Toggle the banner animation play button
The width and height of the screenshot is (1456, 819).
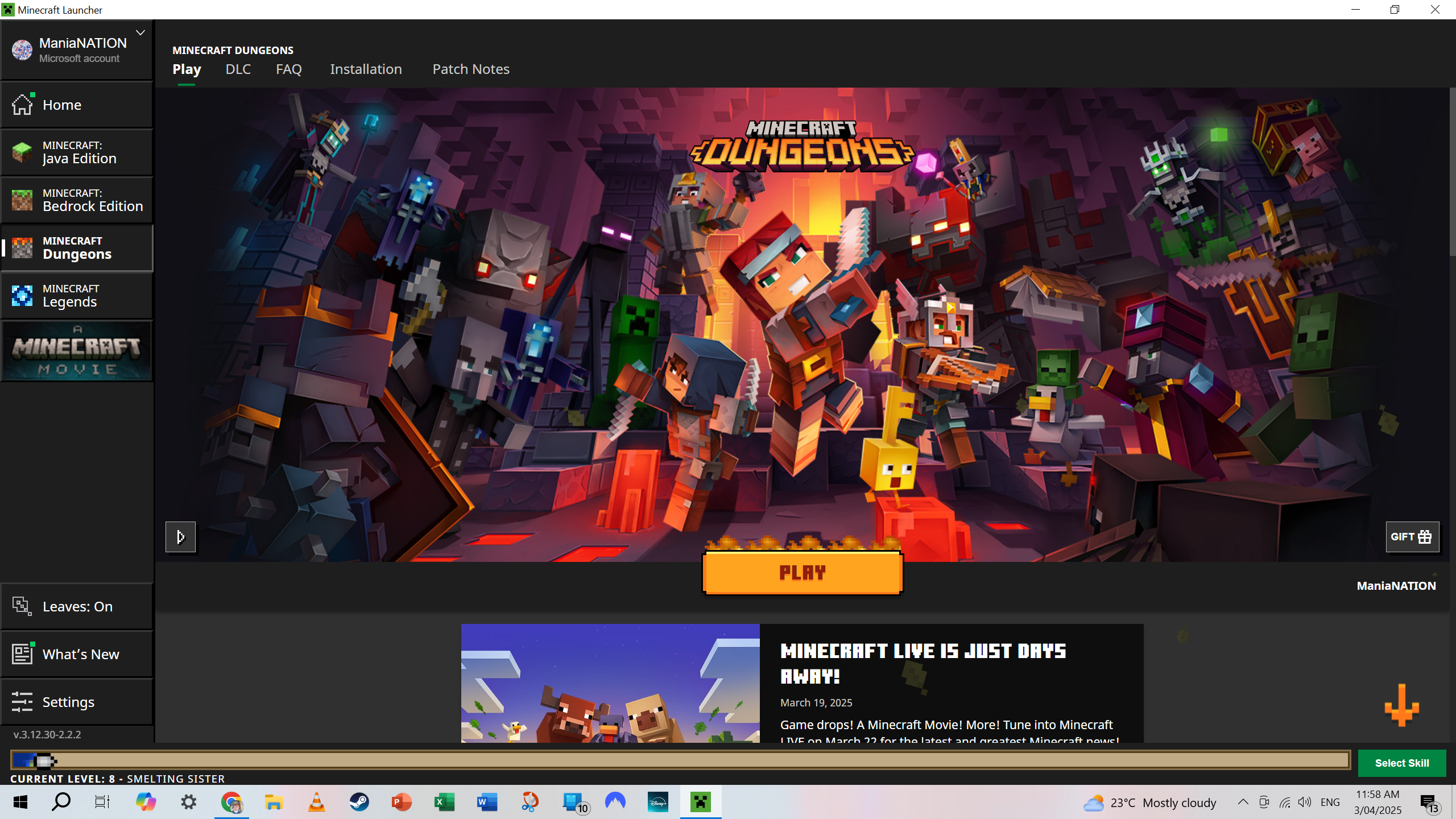[x=180, y=536]
